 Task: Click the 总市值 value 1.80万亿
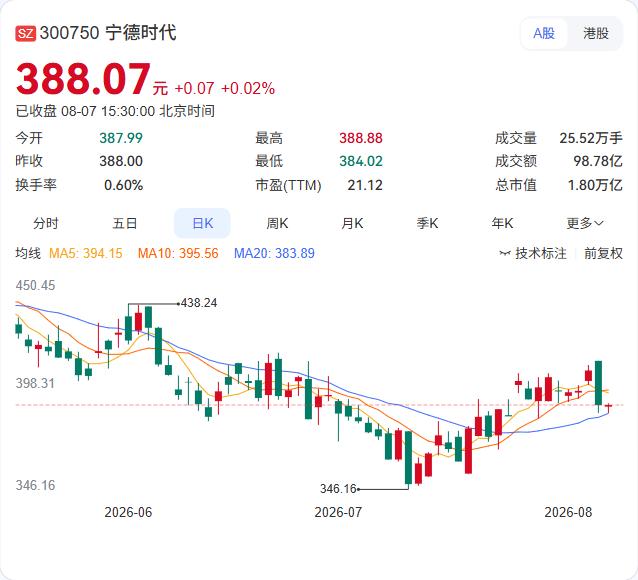click(595, 185)
